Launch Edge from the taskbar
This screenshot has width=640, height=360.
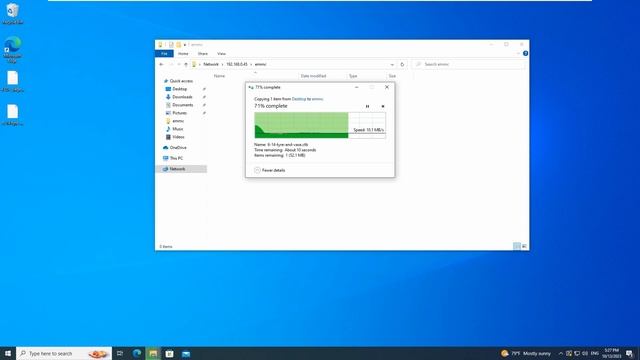click(x=137, y=353)
